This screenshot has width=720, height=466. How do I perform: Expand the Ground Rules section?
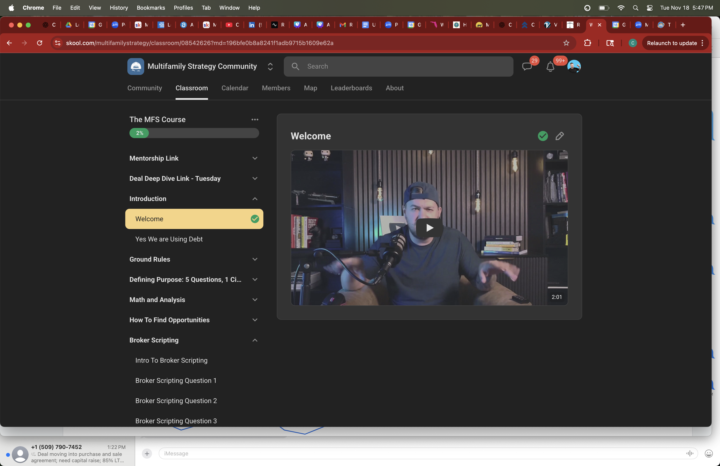(x=255, y=259)
